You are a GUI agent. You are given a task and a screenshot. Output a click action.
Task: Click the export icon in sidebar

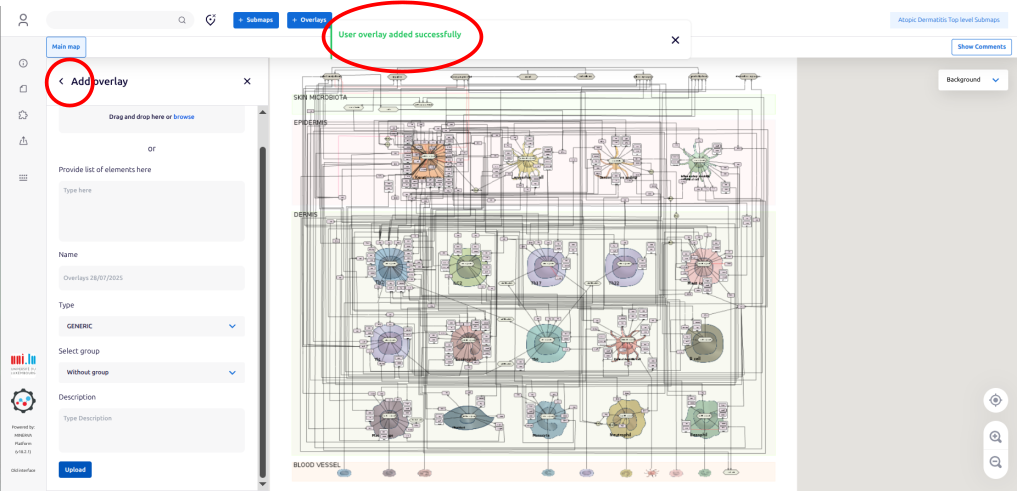23,141
